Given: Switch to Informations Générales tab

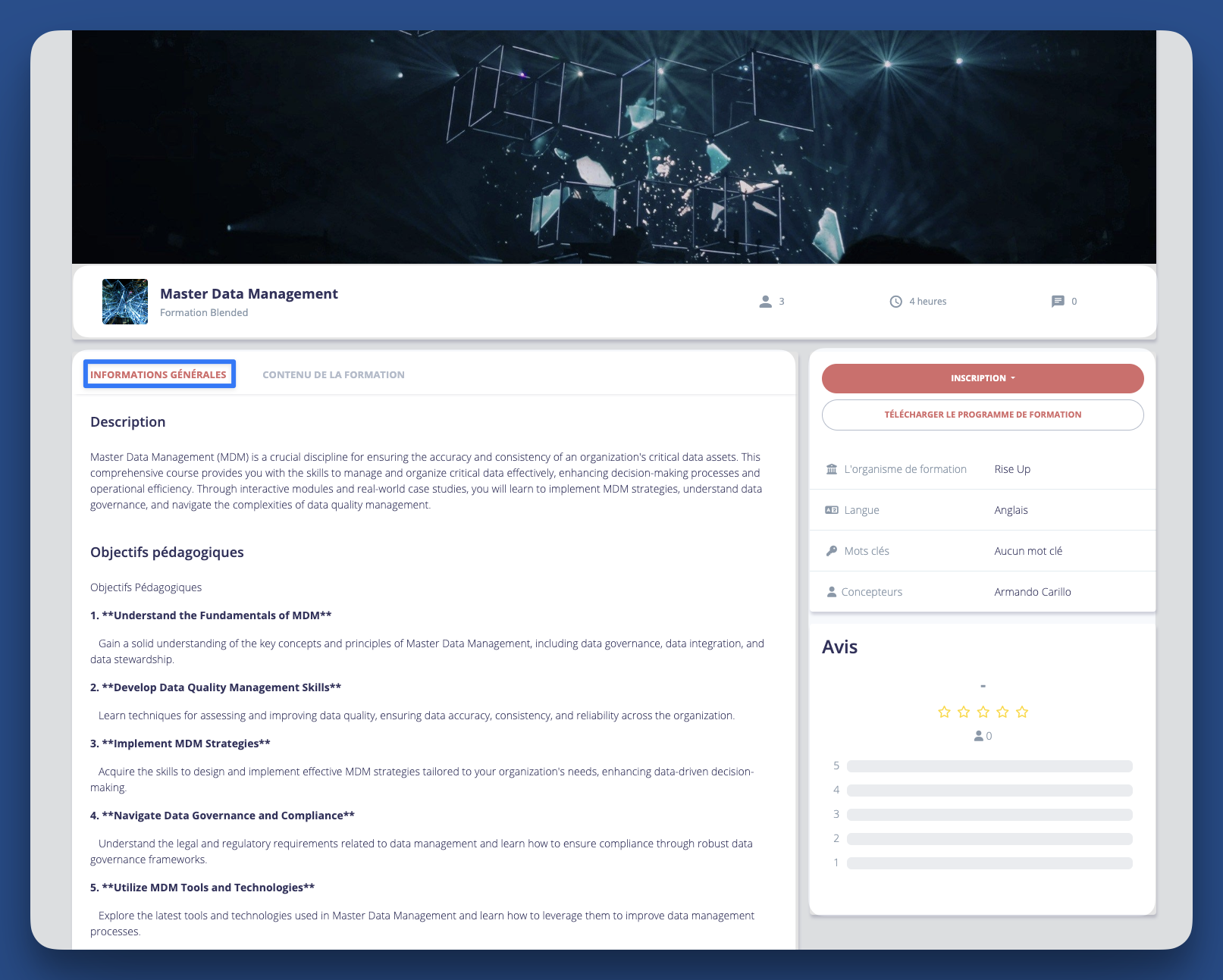Looking at the screenshot, I should (158, 374).
